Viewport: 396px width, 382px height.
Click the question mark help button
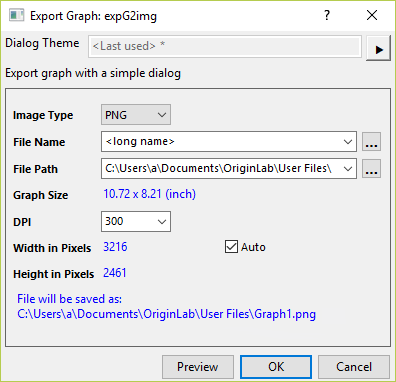[327, 15]
